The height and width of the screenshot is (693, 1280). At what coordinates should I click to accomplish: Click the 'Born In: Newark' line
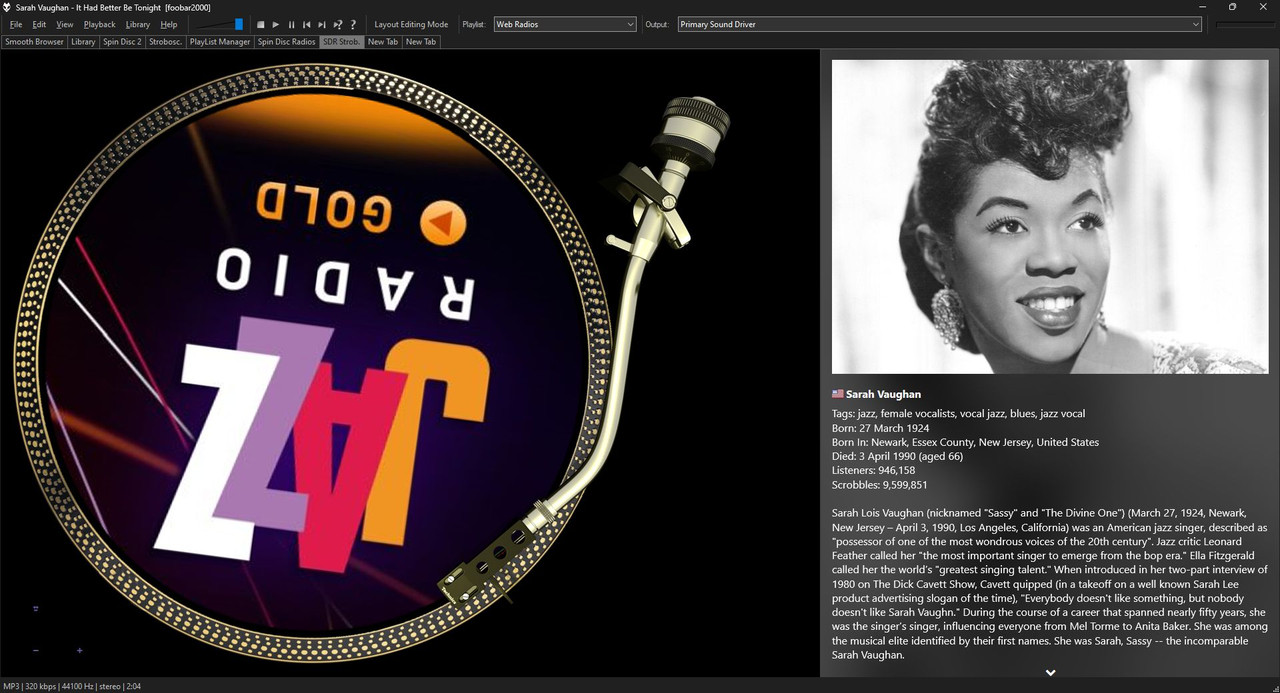pos(965,442)
